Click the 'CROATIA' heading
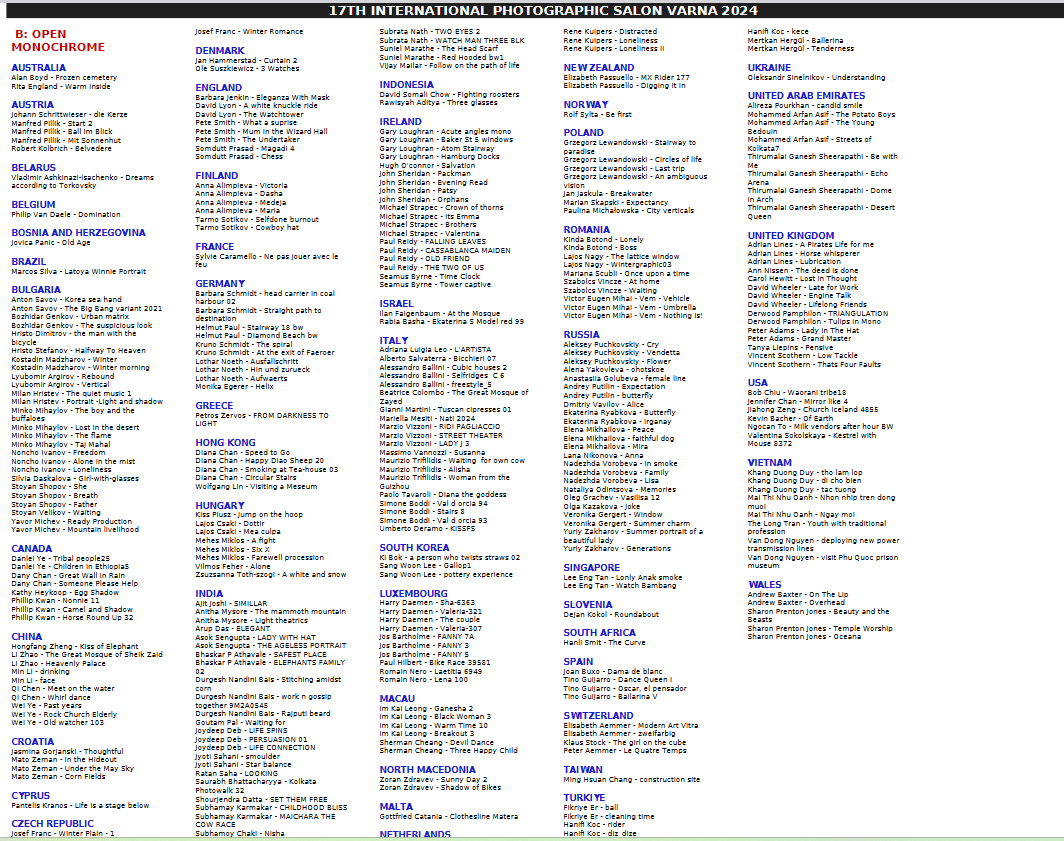 [x=33, y=742]
